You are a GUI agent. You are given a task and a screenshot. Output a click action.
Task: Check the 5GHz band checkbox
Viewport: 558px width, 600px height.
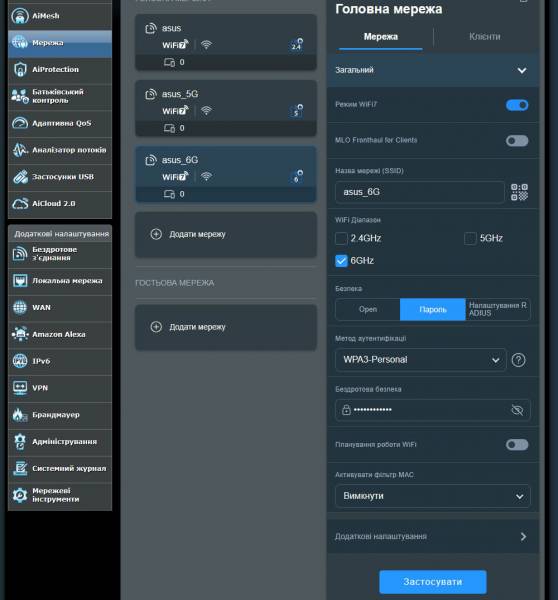(470, 238)
